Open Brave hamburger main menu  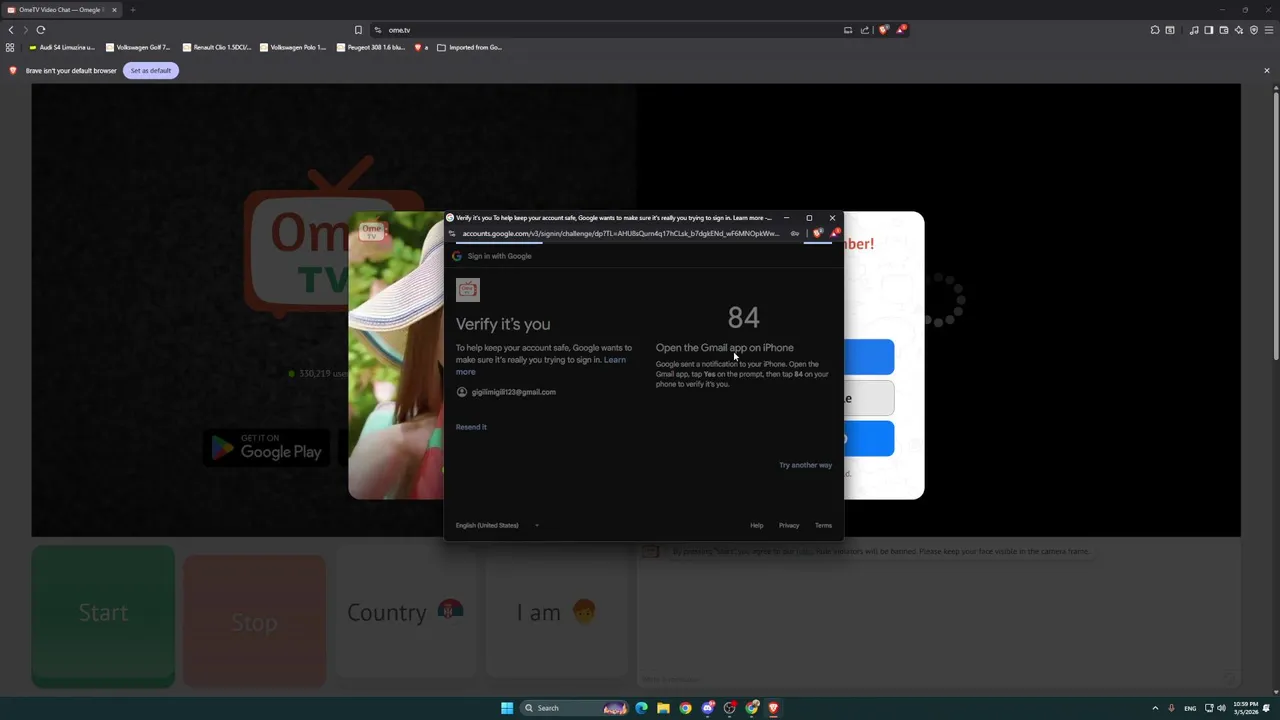[x=1269, y=30]
